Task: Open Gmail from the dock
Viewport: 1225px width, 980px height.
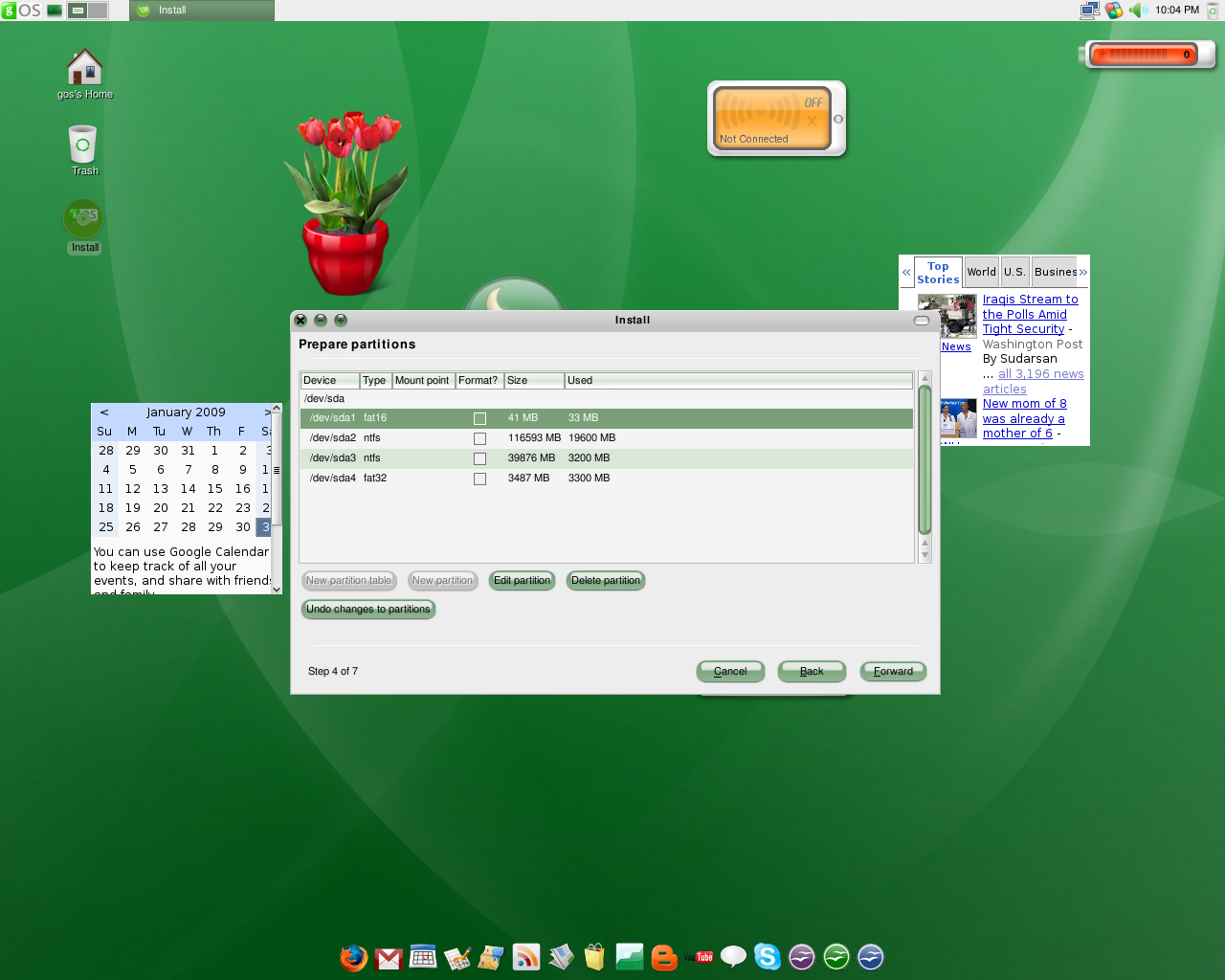Action: [x=389, y=958]
